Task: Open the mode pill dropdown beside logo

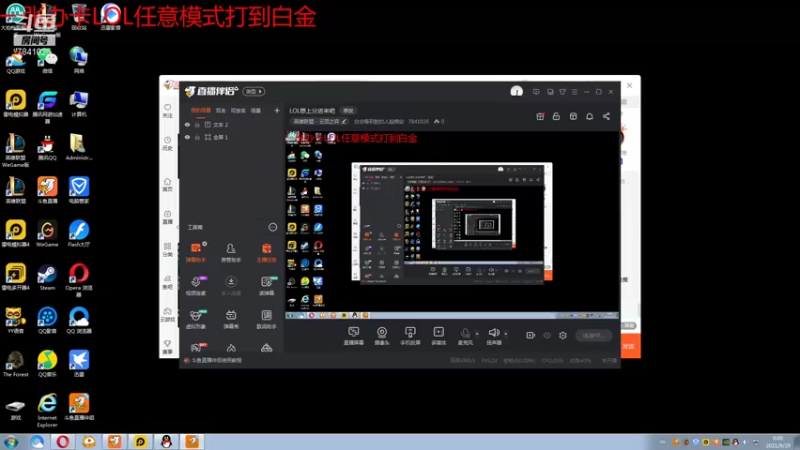Action: (254, 91)
